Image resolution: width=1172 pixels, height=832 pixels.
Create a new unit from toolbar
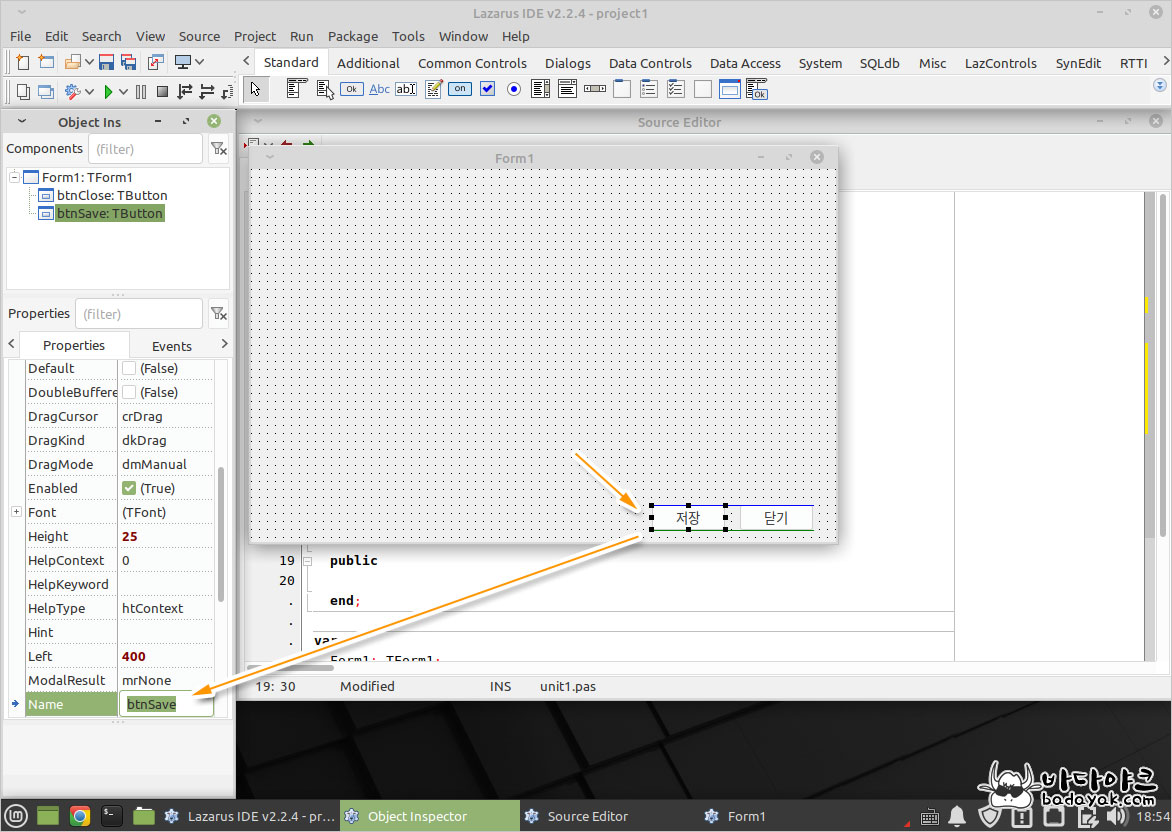[23, 62]
